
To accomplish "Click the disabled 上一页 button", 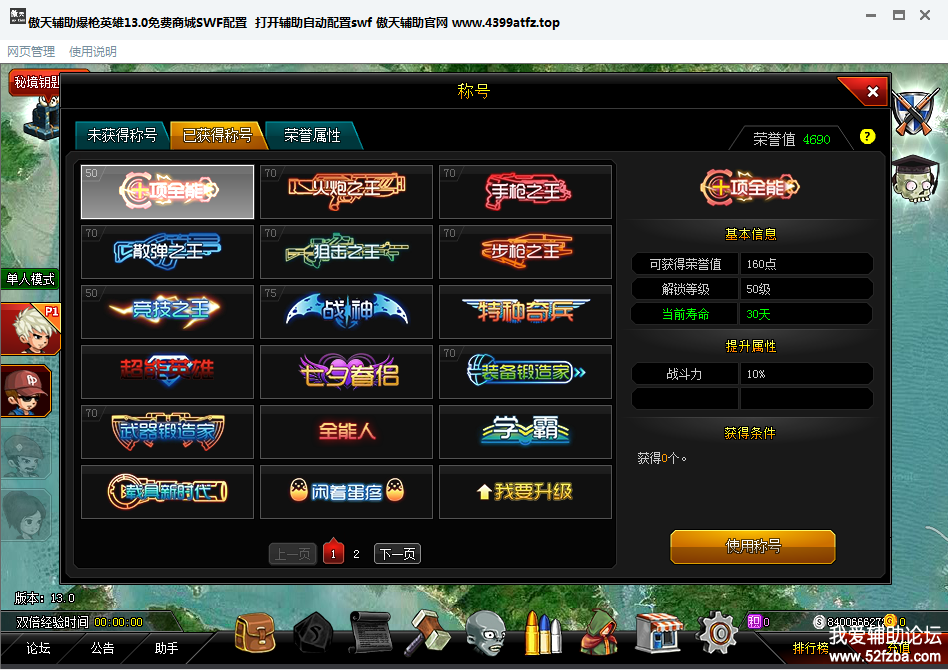I will (x=293, y=553).
